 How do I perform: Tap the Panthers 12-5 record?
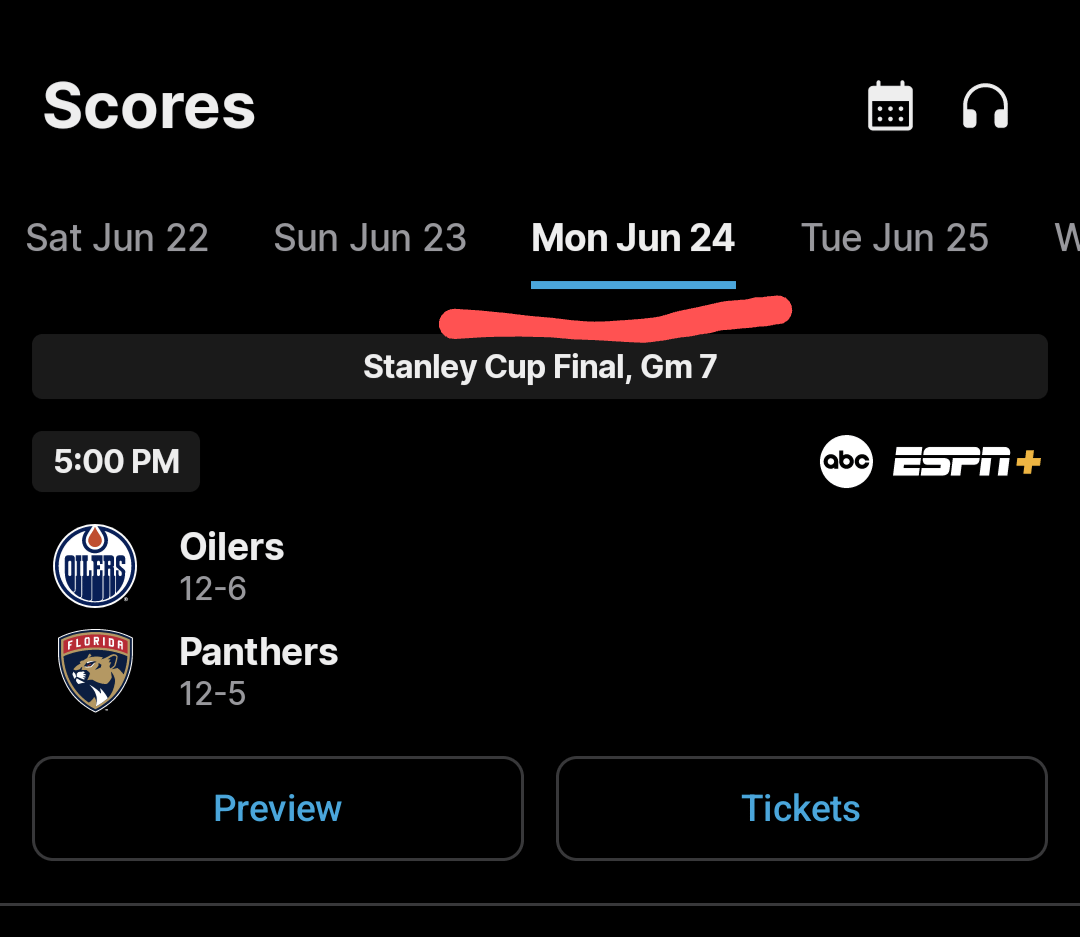tap(213, 694)
